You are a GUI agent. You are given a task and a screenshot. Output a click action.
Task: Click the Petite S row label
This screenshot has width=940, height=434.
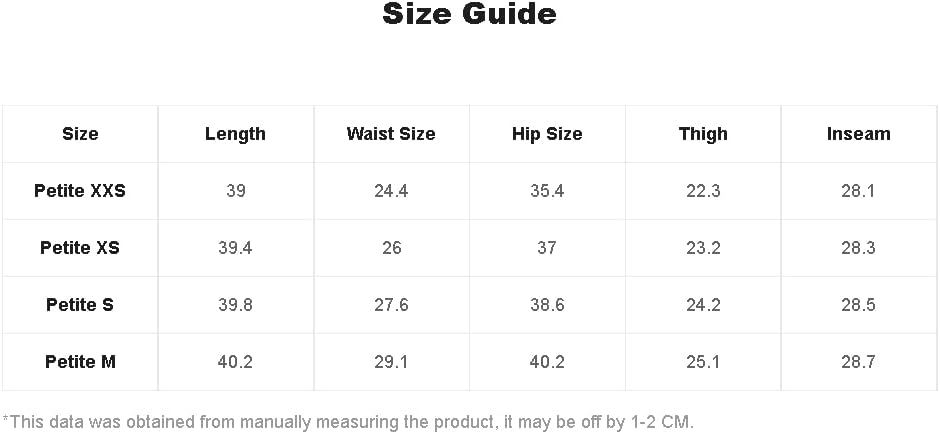click(80, 305)
